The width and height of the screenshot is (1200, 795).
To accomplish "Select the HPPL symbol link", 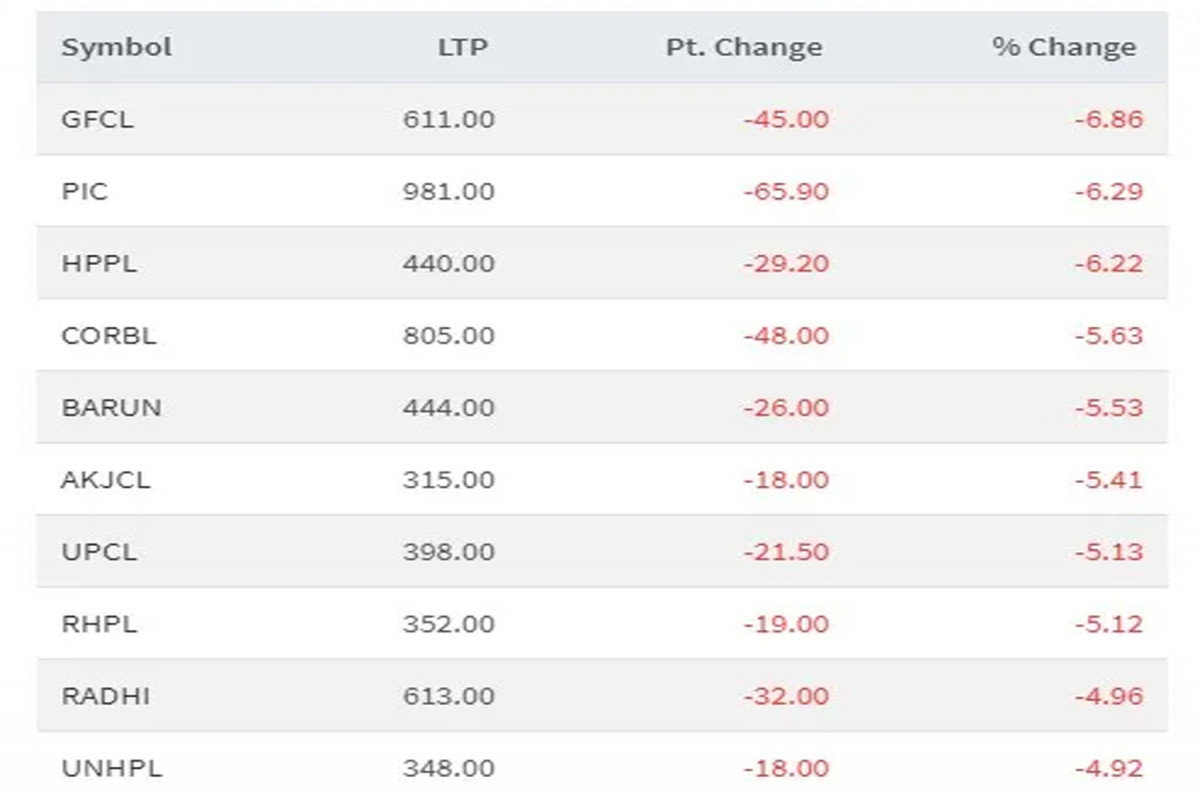I will click(x=99, y=263).
